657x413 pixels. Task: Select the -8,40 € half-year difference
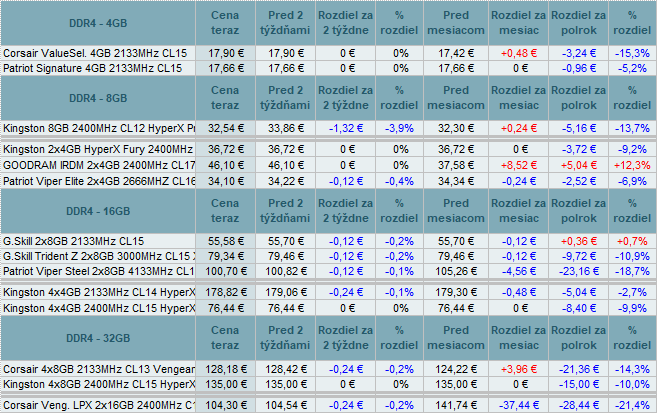(579, 308)
